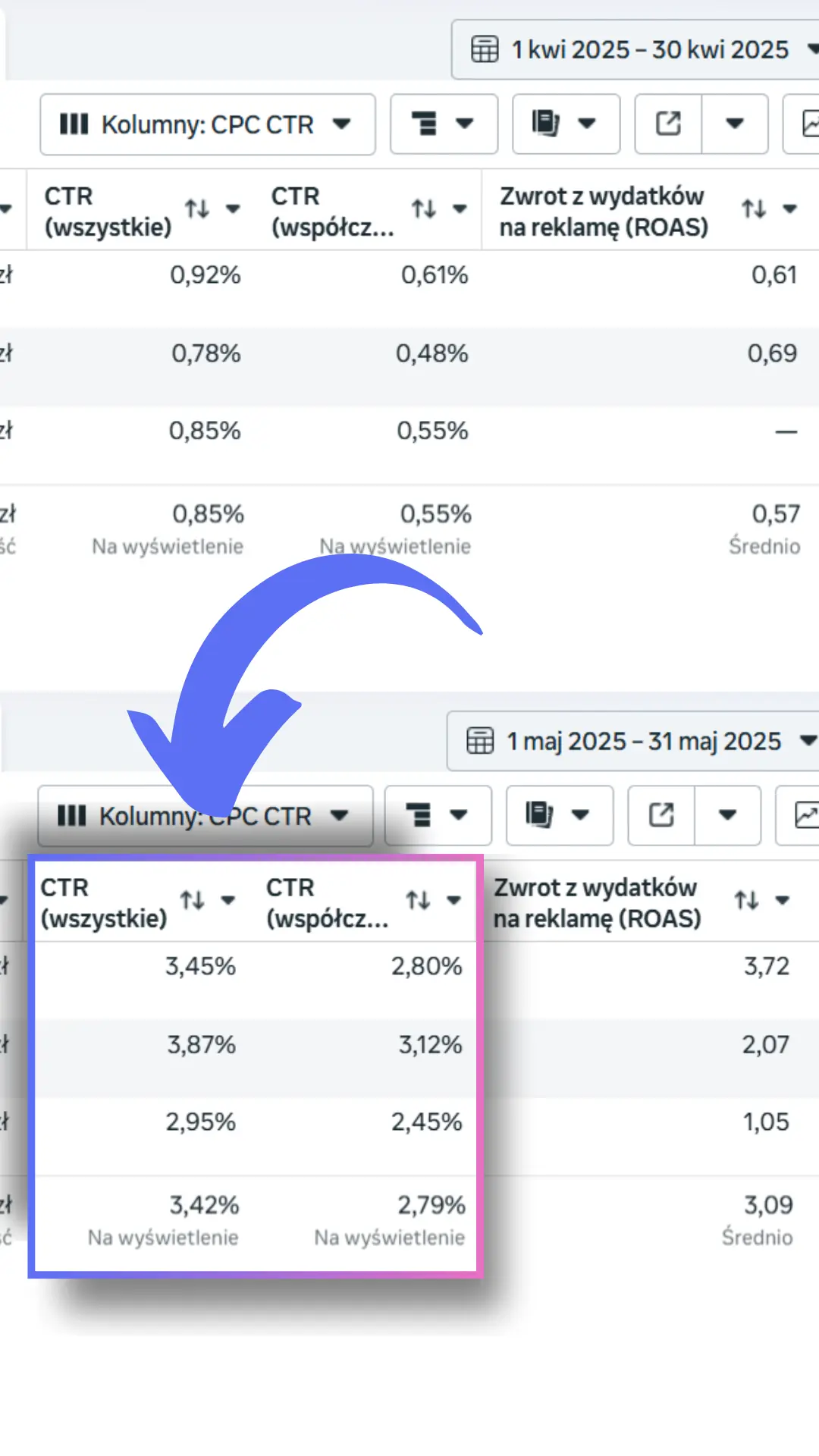
Task: Expand the upper Kolumny: CPC CTR dropdown
Action: (x=208, y=124)
